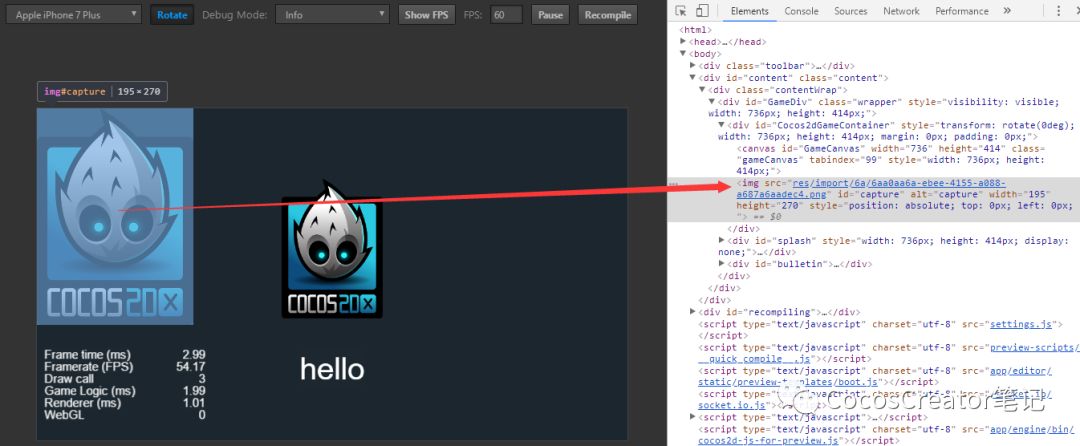Expand the div id recompiling node
Viewport: 1080px width, 446px height.
click(x=693, y=312)
